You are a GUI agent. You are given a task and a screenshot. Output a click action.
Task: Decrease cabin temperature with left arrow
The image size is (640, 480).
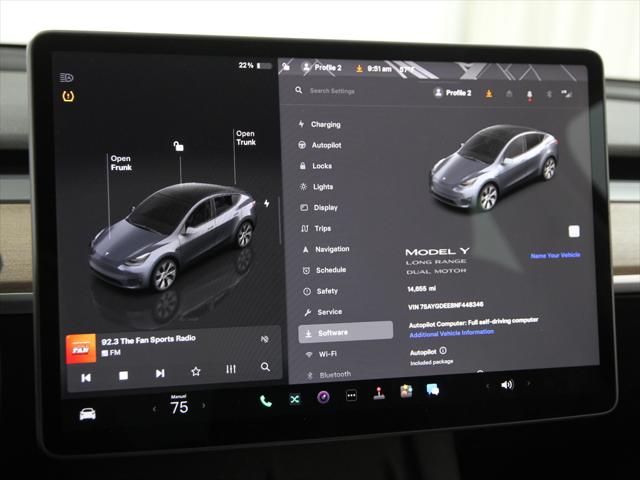[154, 409]
